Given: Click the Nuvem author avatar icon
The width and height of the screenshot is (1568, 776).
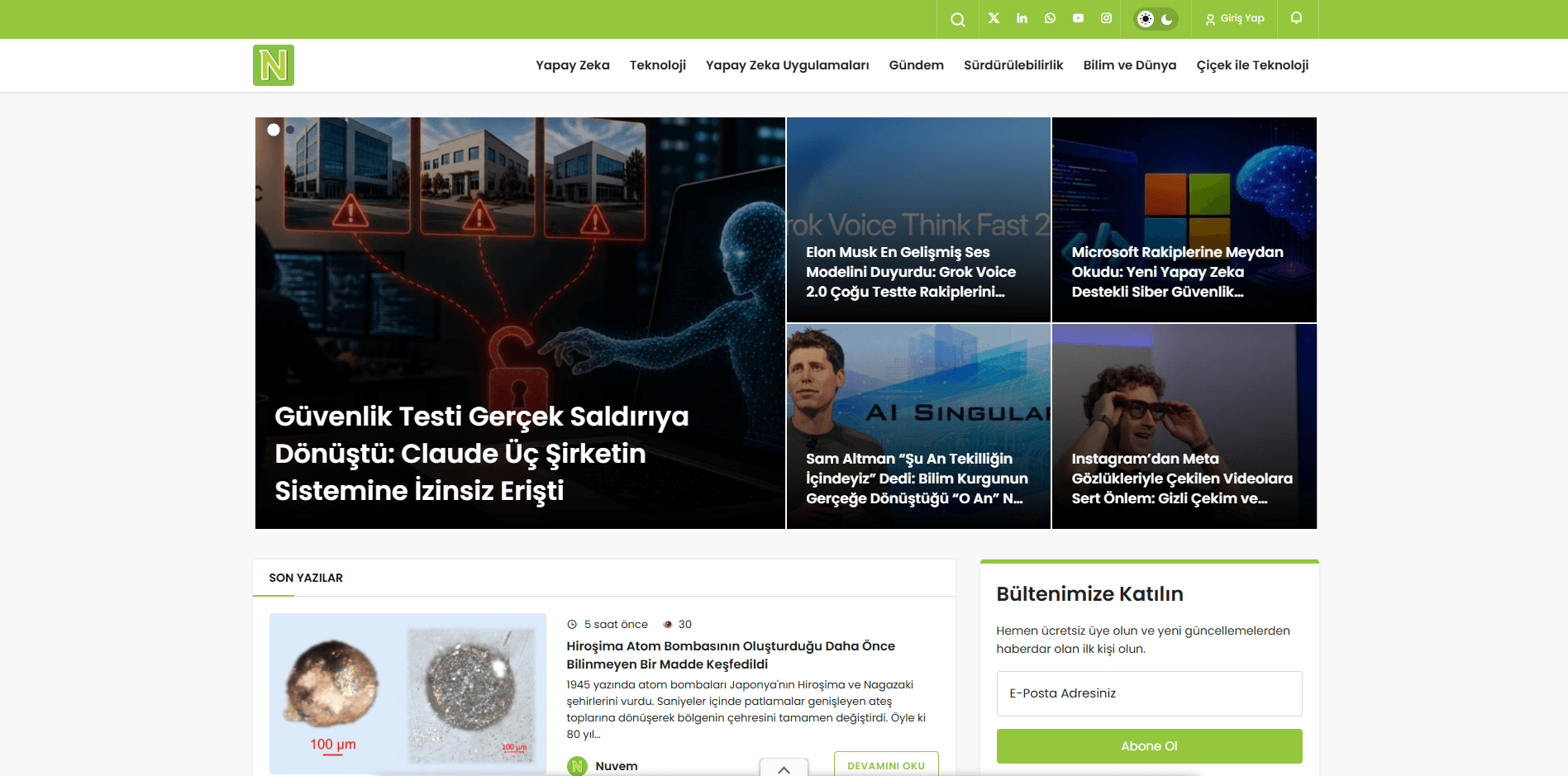Looking at the screenshot, I should [577, 766].
